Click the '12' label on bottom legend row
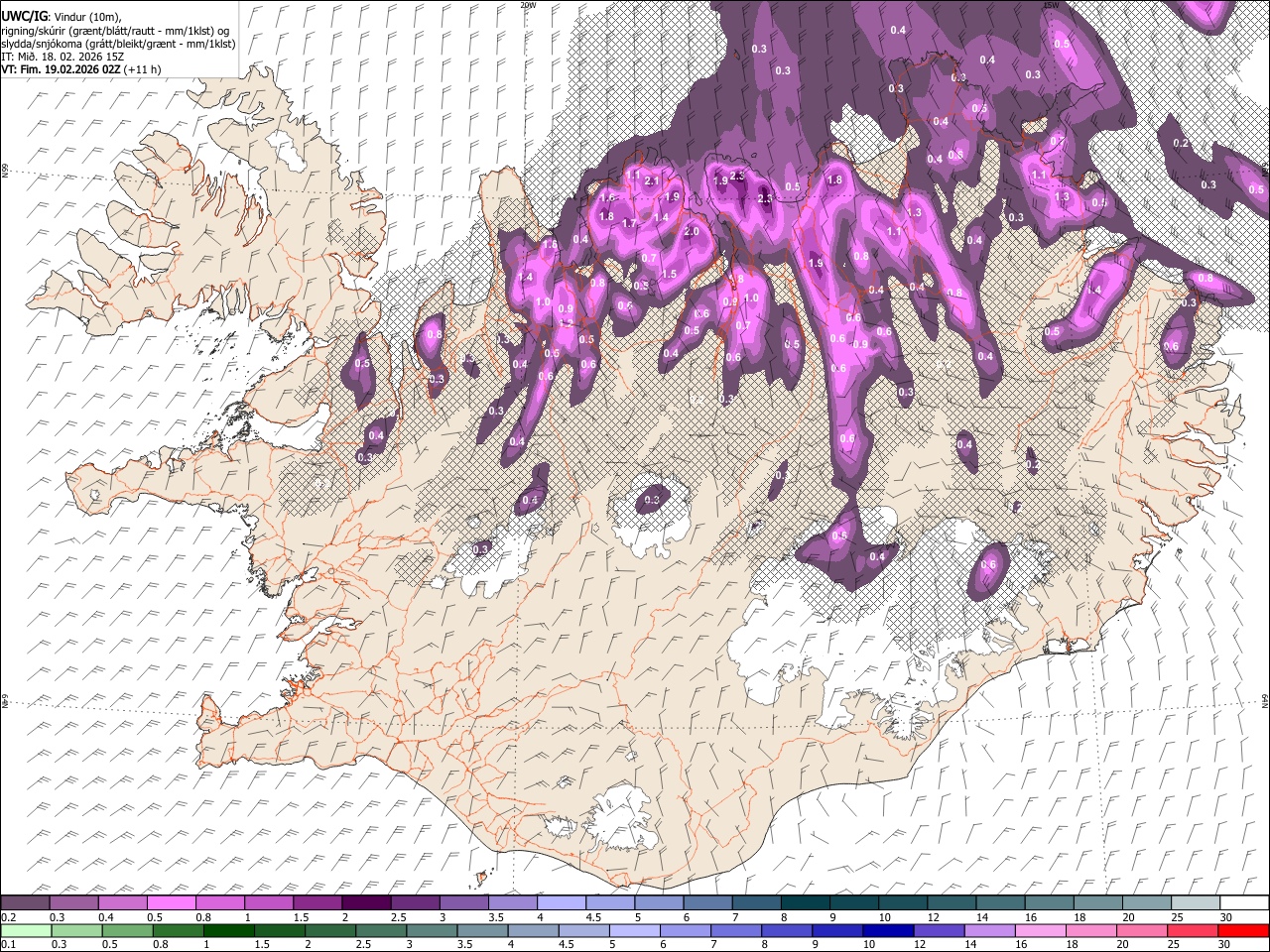Viewport: 1270px width, 952px height. (919, 944)
